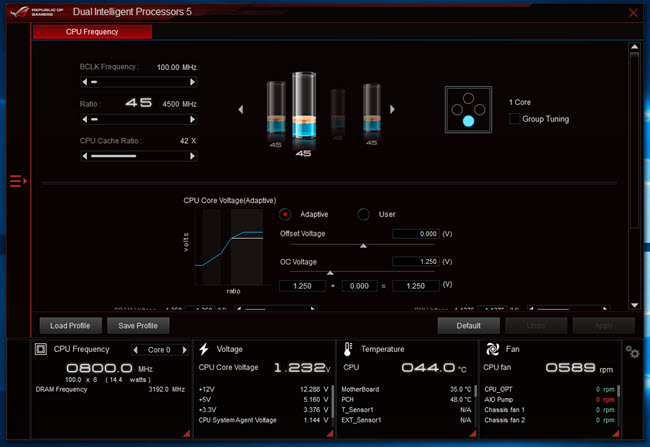Click the CPU temperature 044.0 reading
Image resolution: width=650 pixels, height=447 pixels.
(434, 368)
